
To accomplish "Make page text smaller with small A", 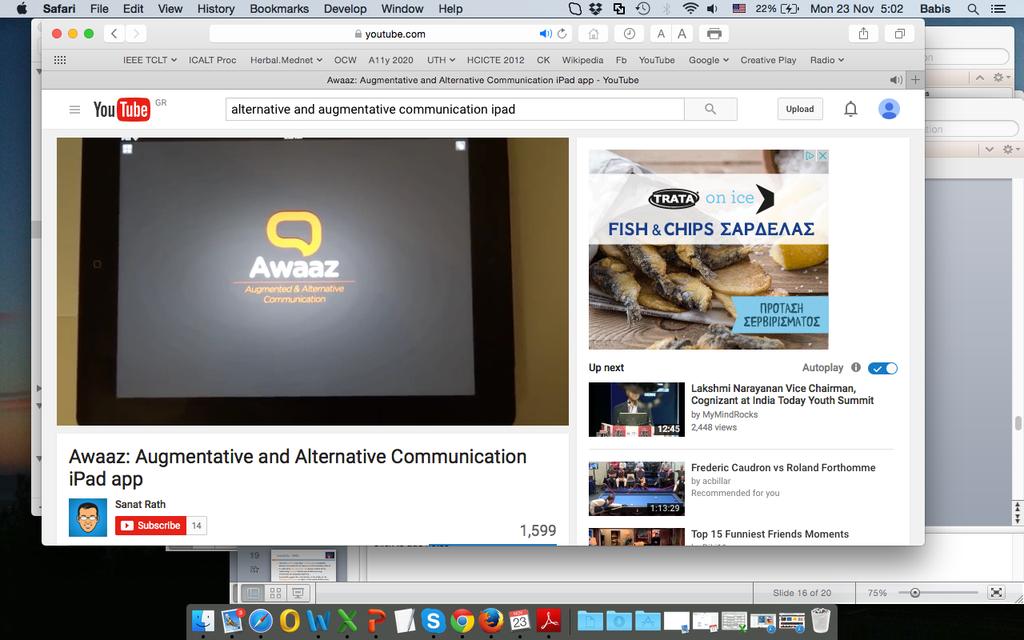I will (661, 34).
